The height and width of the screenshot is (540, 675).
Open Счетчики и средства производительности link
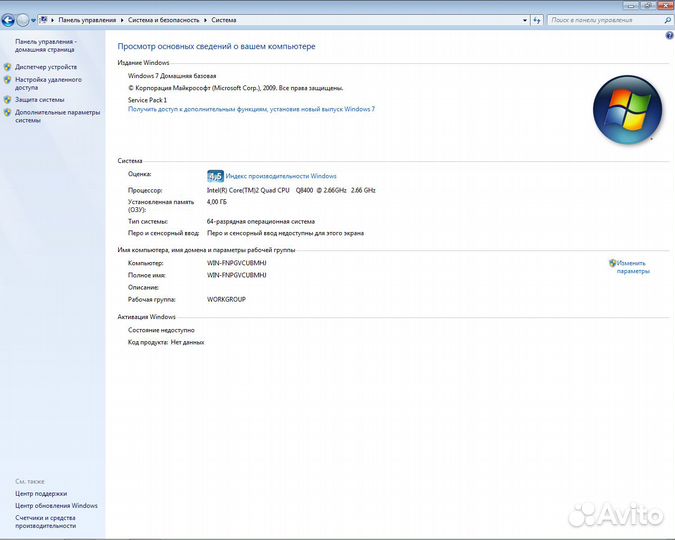click(45, 522)
